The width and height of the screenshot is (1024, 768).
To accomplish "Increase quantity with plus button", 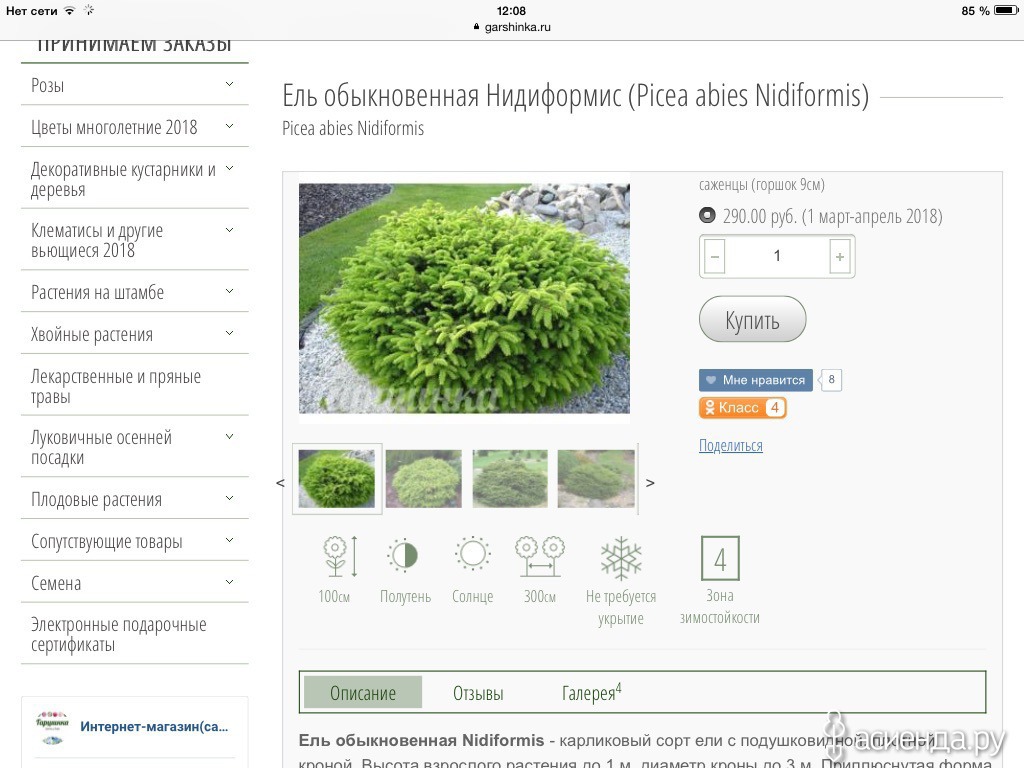I will click(x=840, y=257).
